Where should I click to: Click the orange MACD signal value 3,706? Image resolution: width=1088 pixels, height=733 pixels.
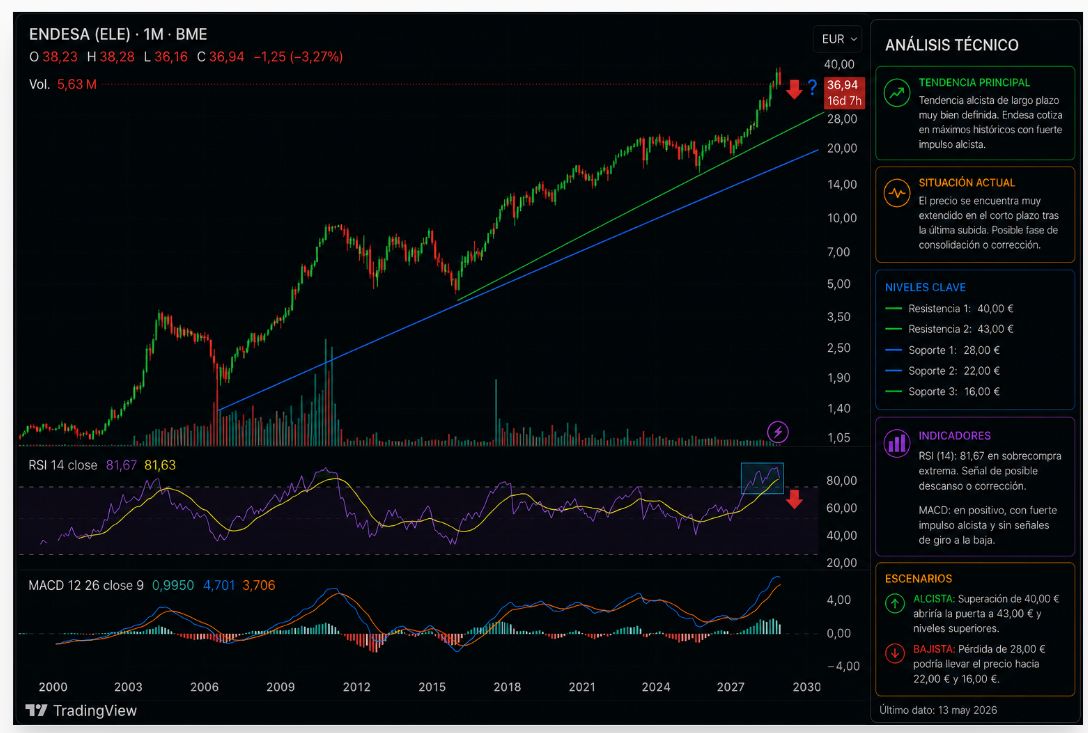(x=259, y=585)
